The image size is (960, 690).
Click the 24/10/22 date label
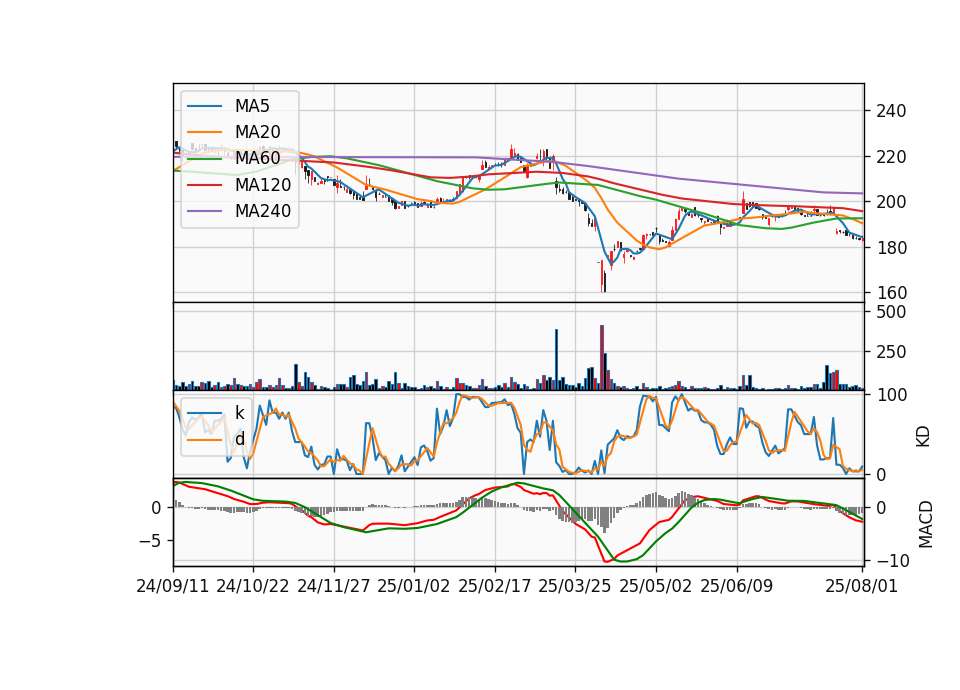(x=253, y=586)
